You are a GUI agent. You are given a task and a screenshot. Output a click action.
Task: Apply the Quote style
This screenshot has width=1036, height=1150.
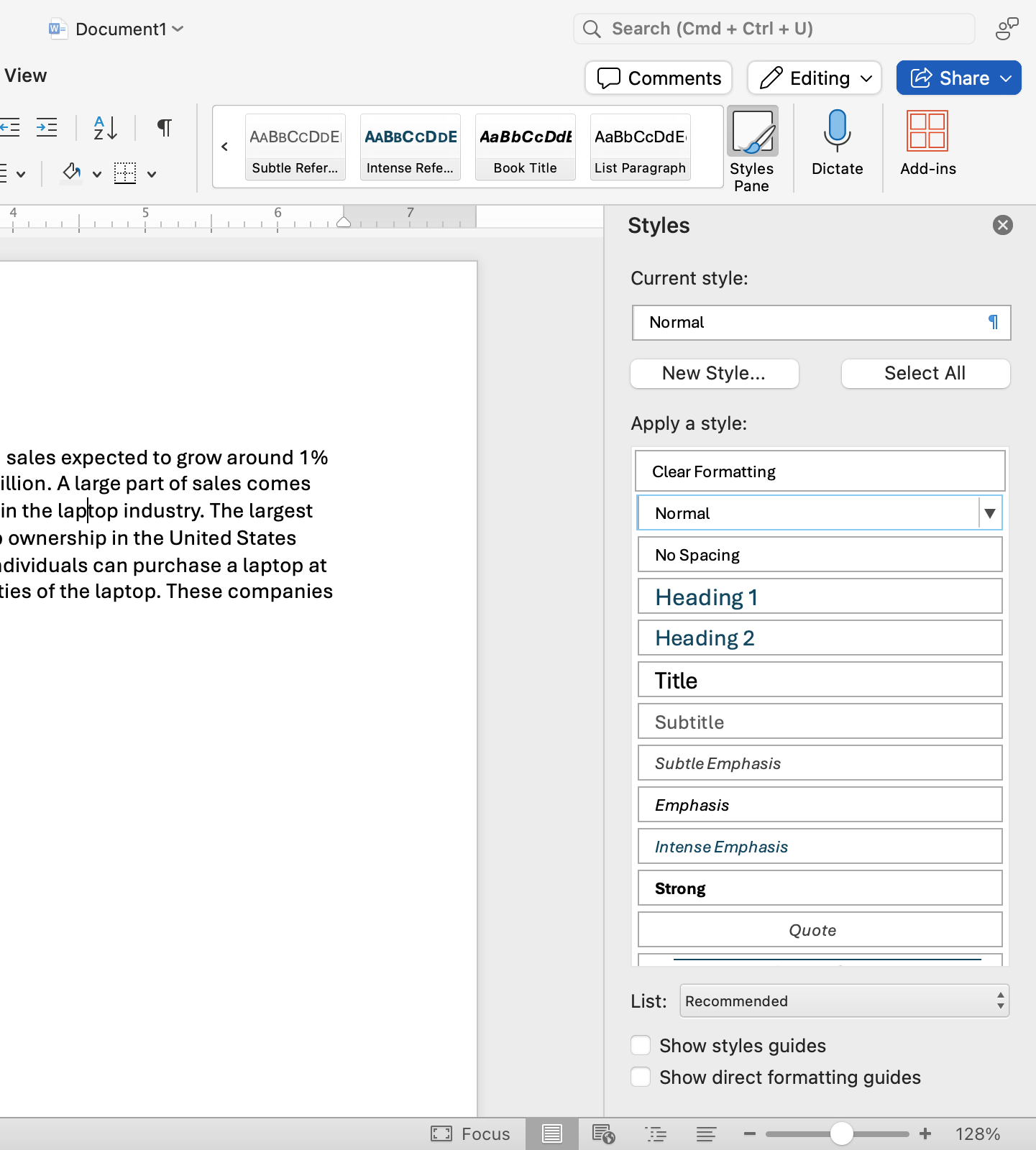[x=820, y=930]
